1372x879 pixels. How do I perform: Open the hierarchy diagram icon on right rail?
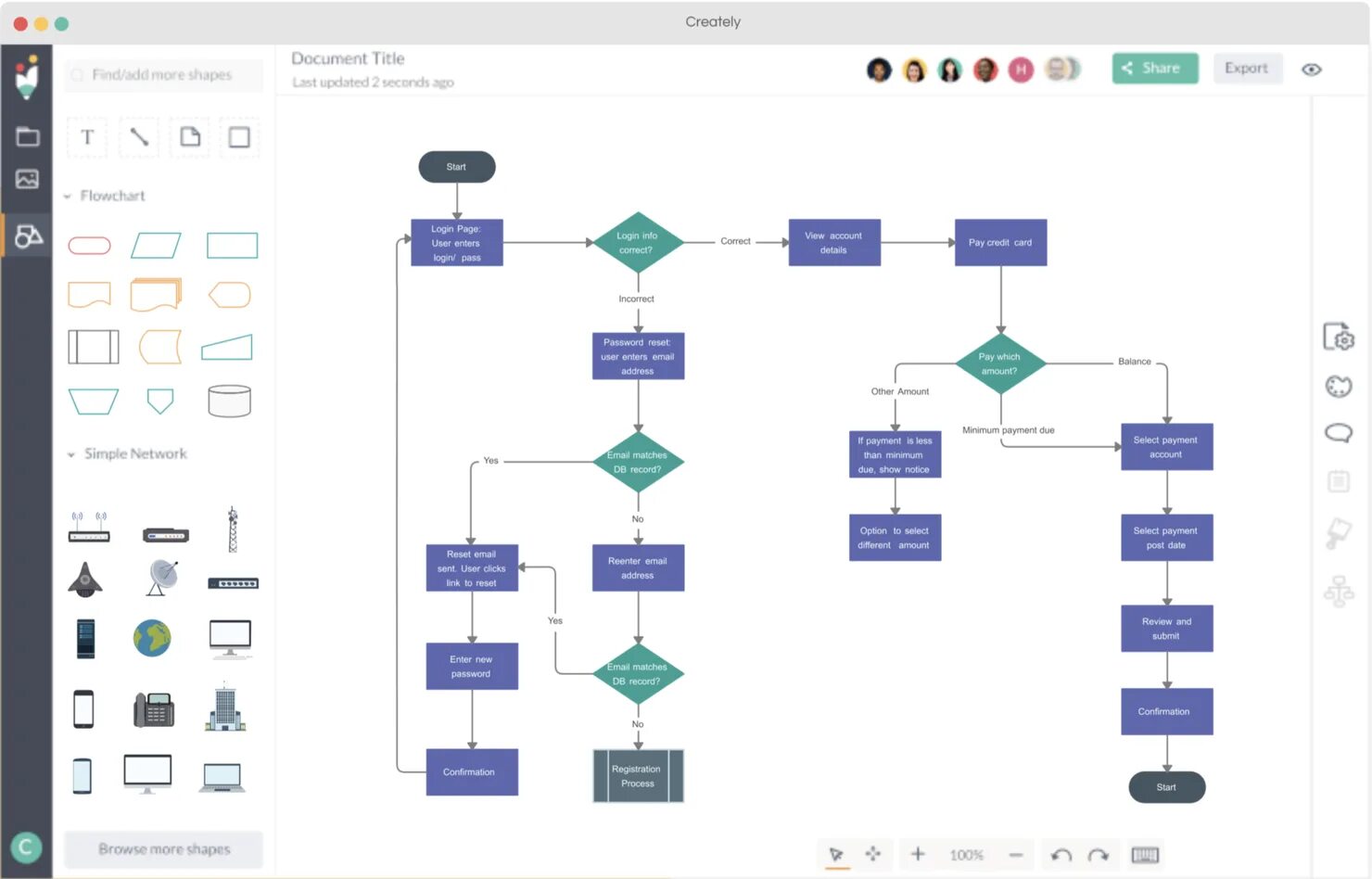(x=1339, y=591)
